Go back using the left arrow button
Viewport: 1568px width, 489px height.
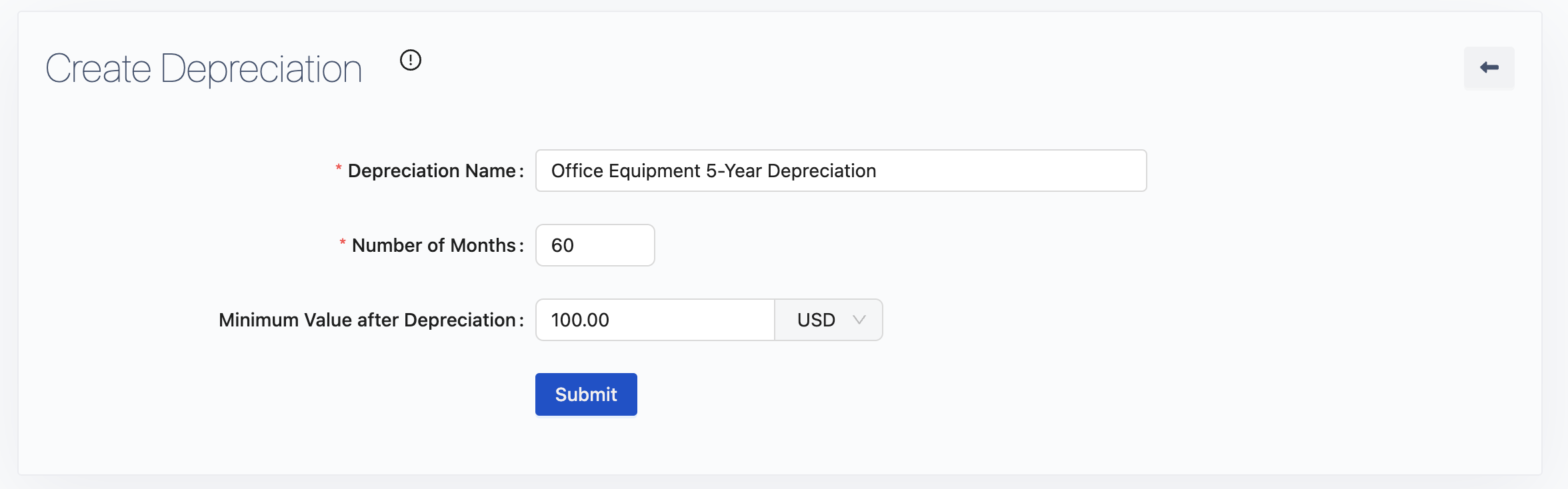tap(1489, 67)
